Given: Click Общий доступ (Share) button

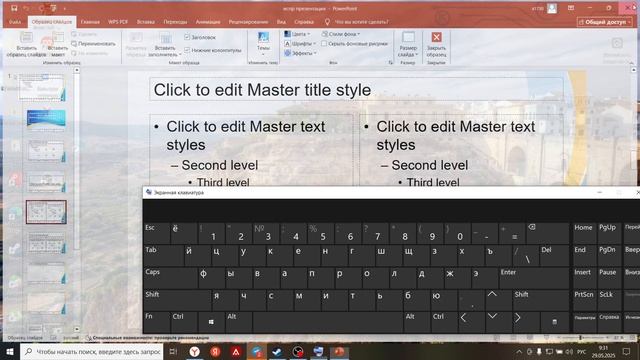Looking at the screenshot, I should (604, 22).
